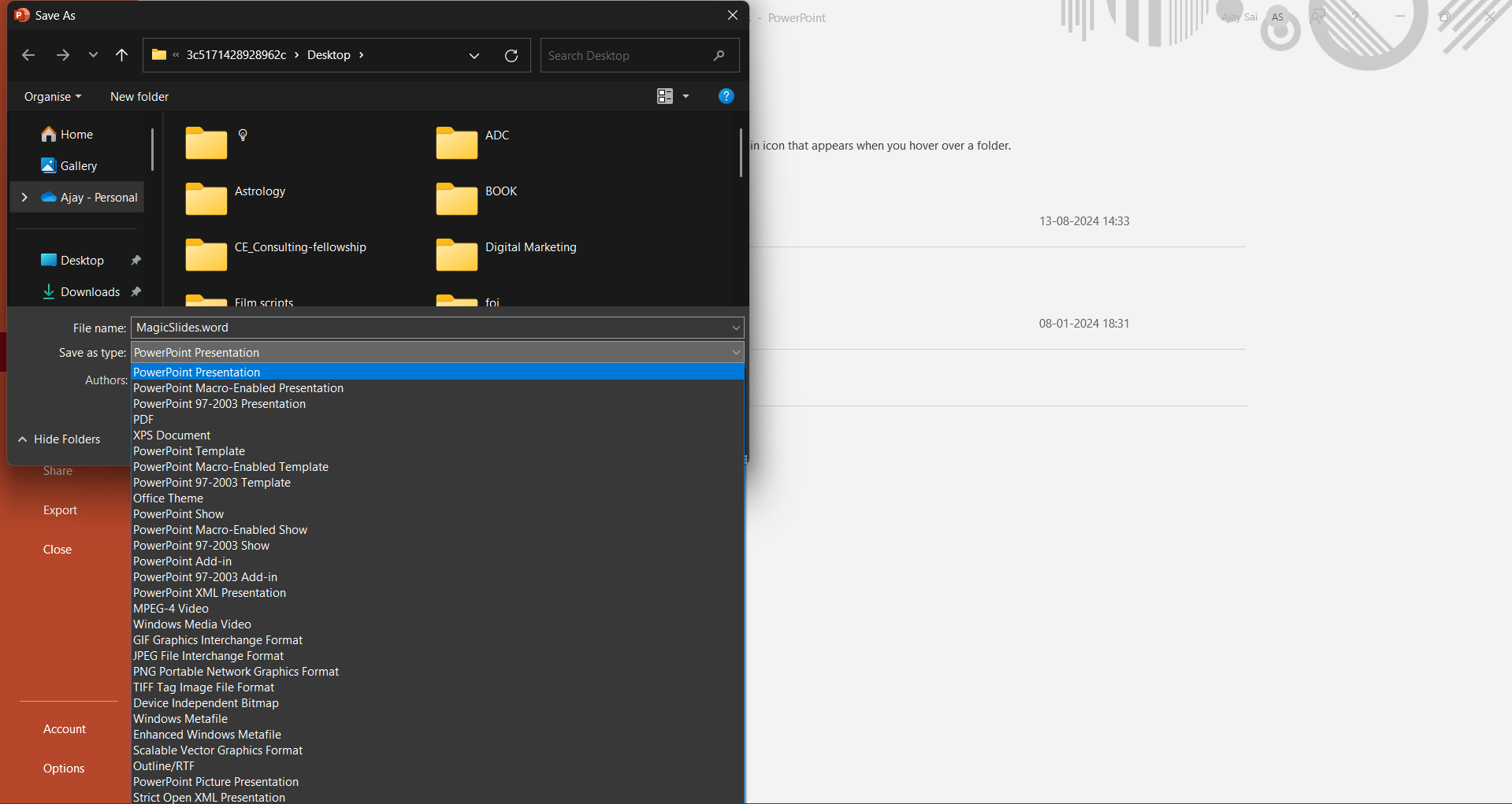1512x804 pixels.
Task: Choose XPS Document save type
Action: point(437,435)
